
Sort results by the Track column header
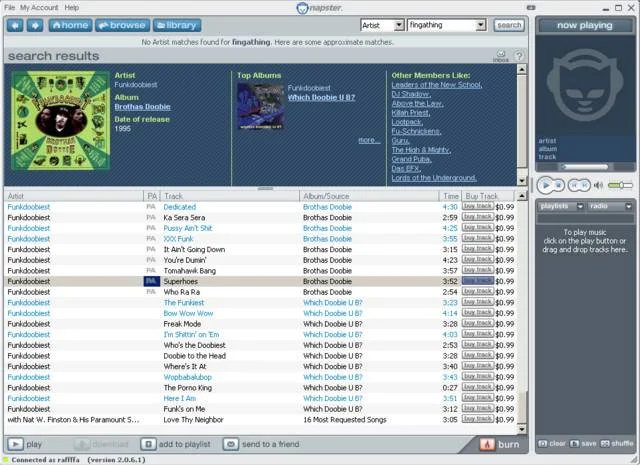(x=230, y=196)
